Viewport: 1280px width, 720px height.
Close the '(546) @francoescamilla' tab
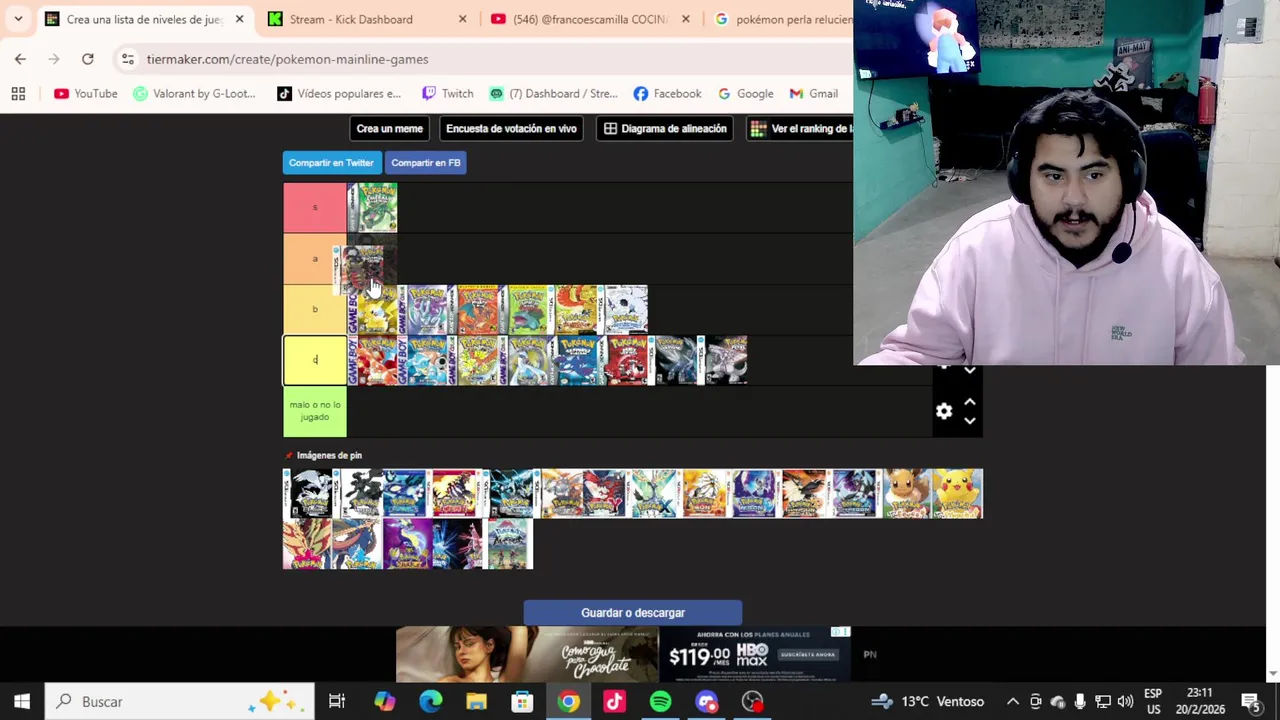tap(685, 19)
